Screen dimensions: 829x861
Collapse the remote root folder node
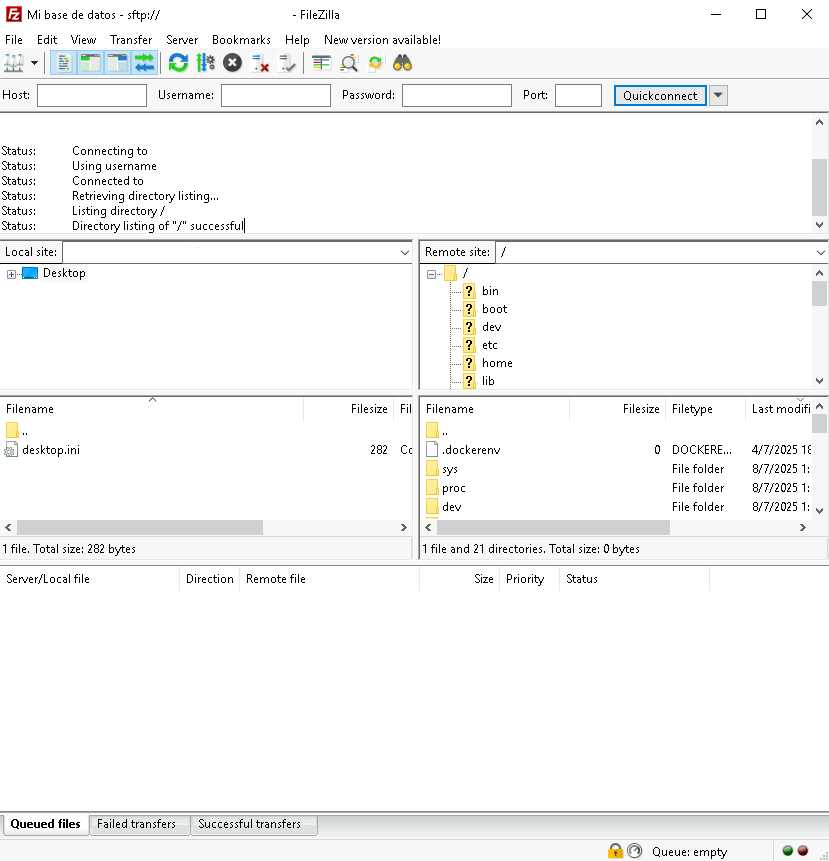432,273
